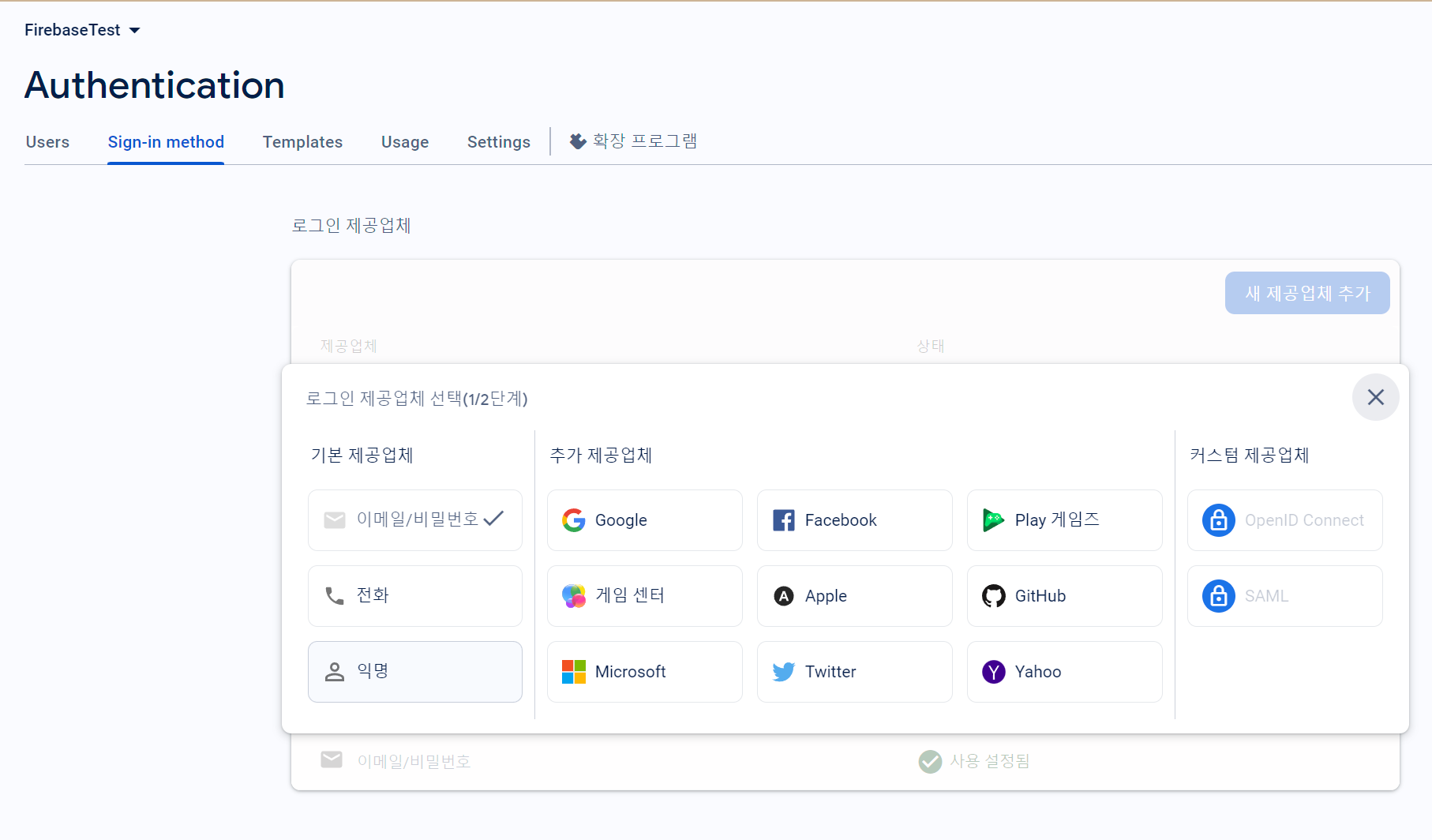Viewport: 1432px width, 840px height.
Task: Click the Facebook provider label
Action: 841,520
